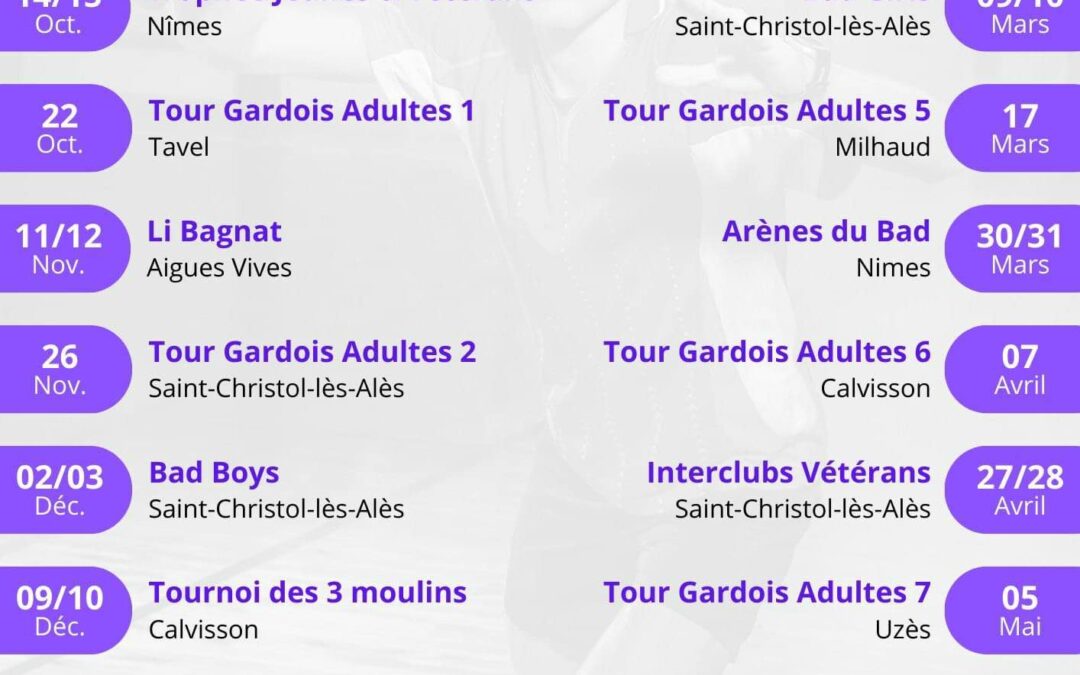1080x675 pixels.
Task: Click the 27/28 Avril date badge
Action: [x=1012, y=490]
